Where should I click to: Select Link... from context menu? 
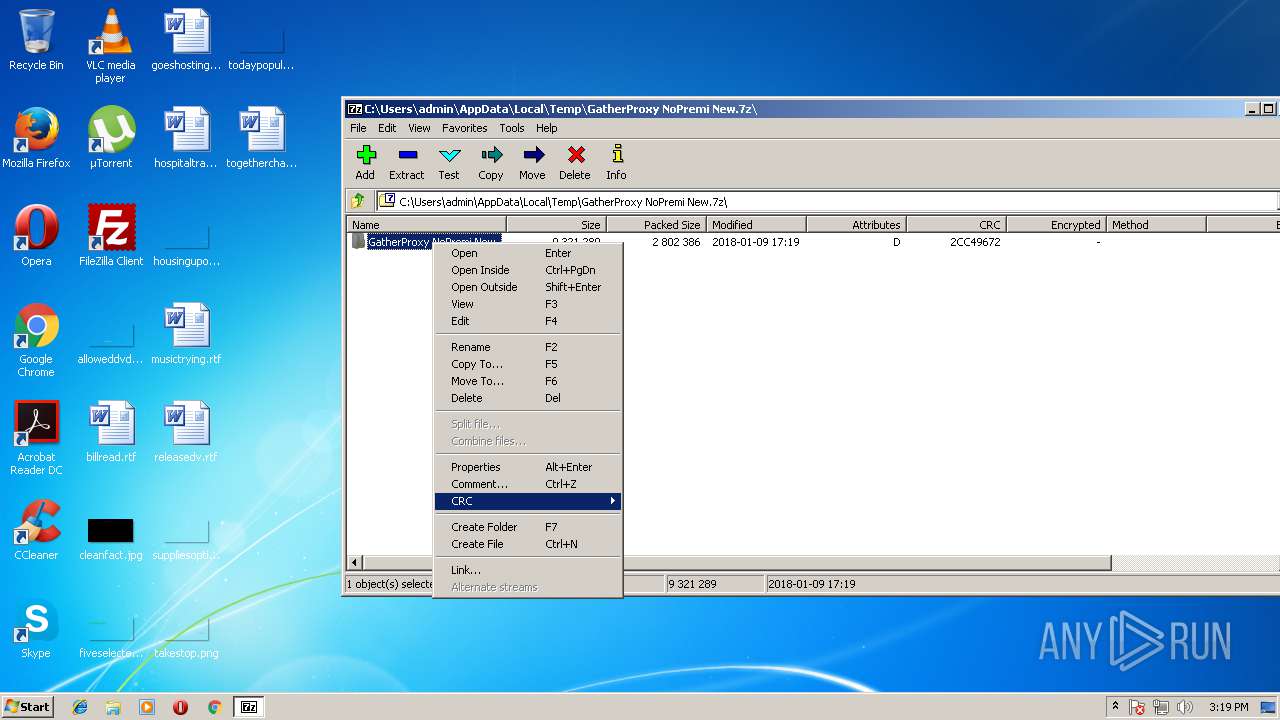528,570
